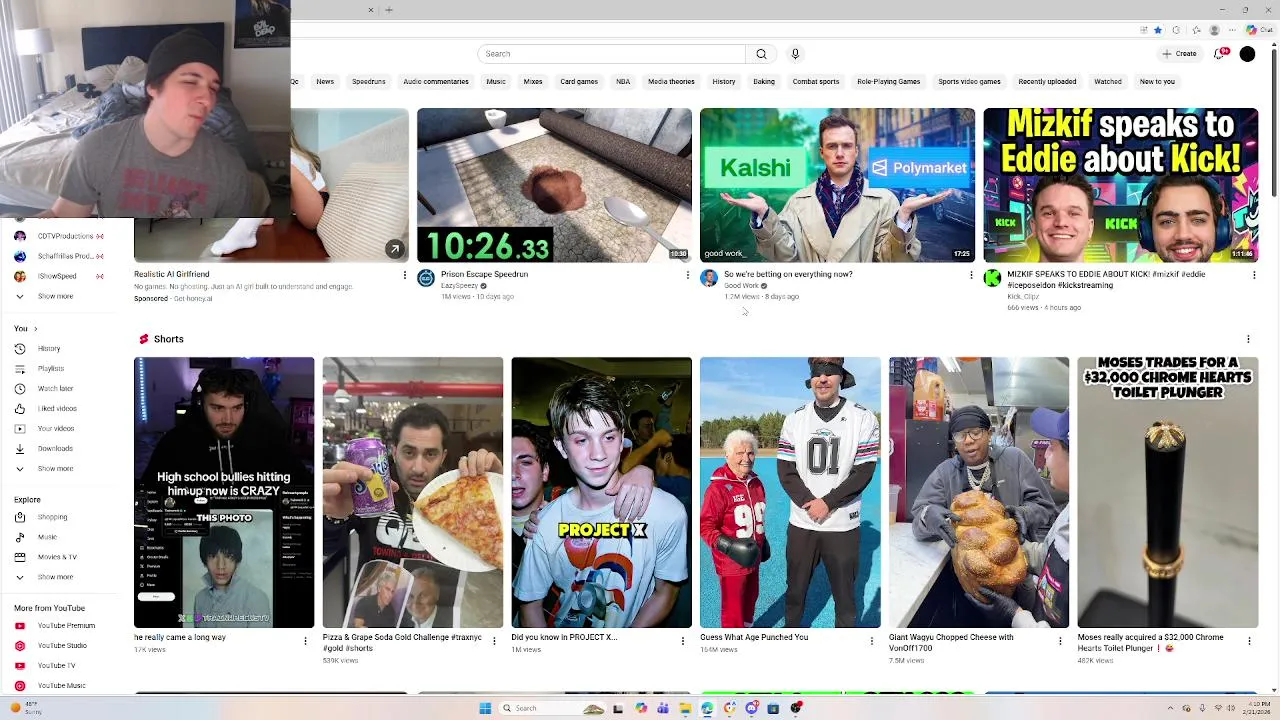The width and height of the screenshot is (1280, 720).
Task: Open File Explorer from the taskbar
Action: pyautogui.click(x=685, y=708)
